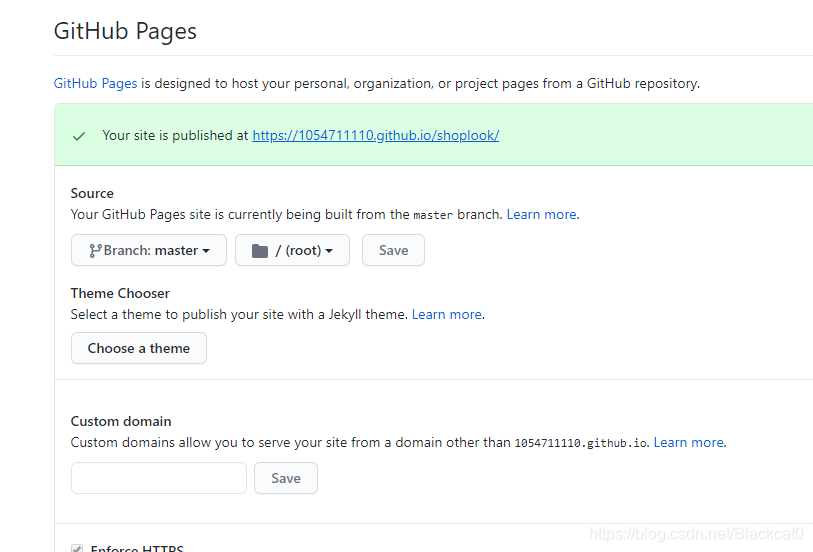This screenshot has width=813, height=552.
Task: Toggle the Enforce HTTPS checkbox
Action: click(x=77, y=548)
